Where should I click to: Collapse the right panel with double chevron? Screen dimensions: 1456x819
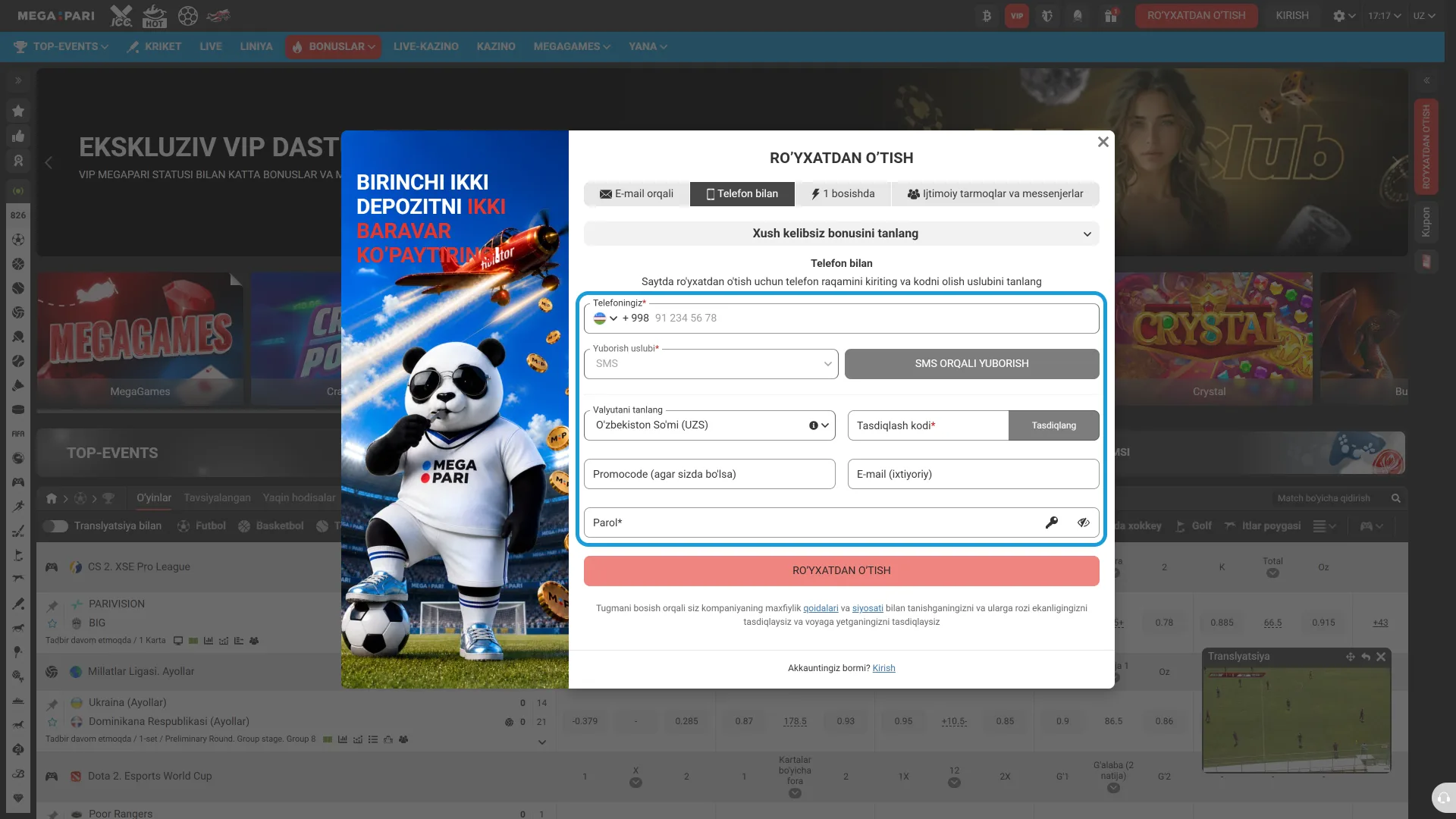tap(1426, 80)
